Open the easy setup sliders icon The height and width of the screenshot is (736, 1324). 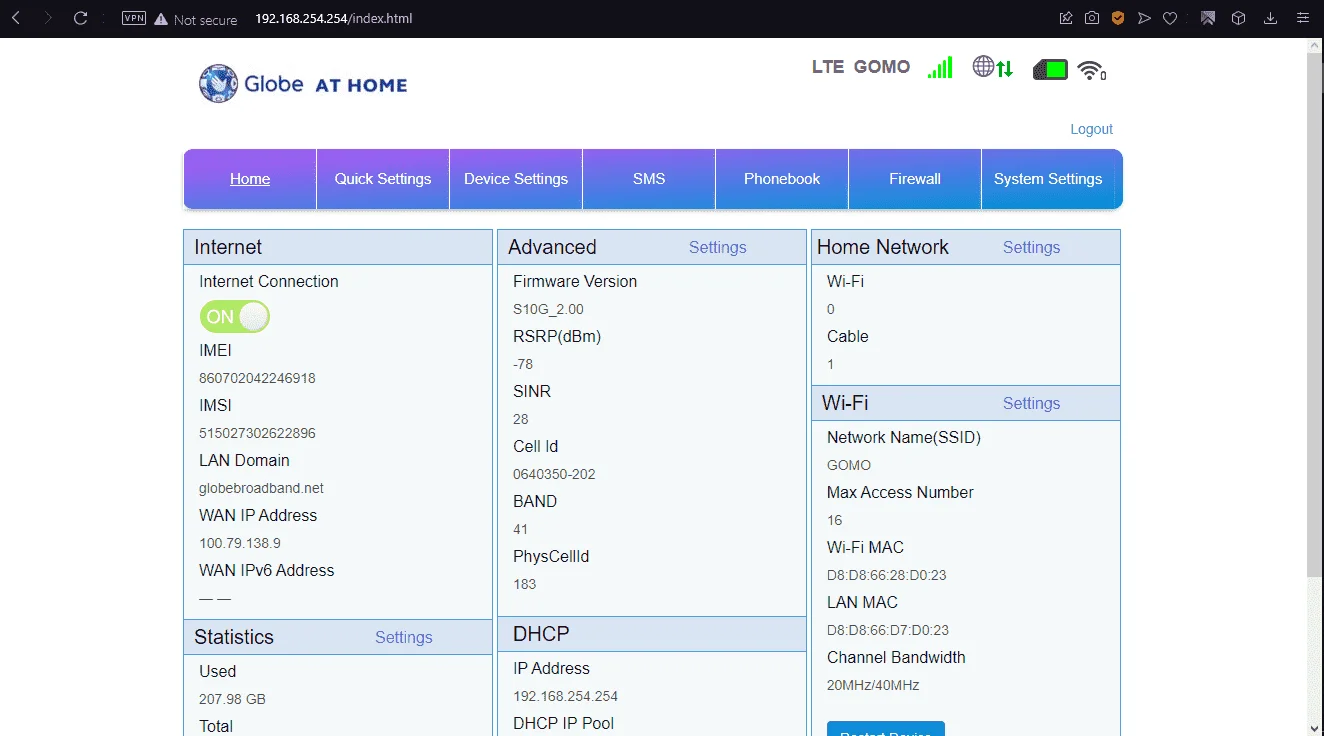(1301, 18)
